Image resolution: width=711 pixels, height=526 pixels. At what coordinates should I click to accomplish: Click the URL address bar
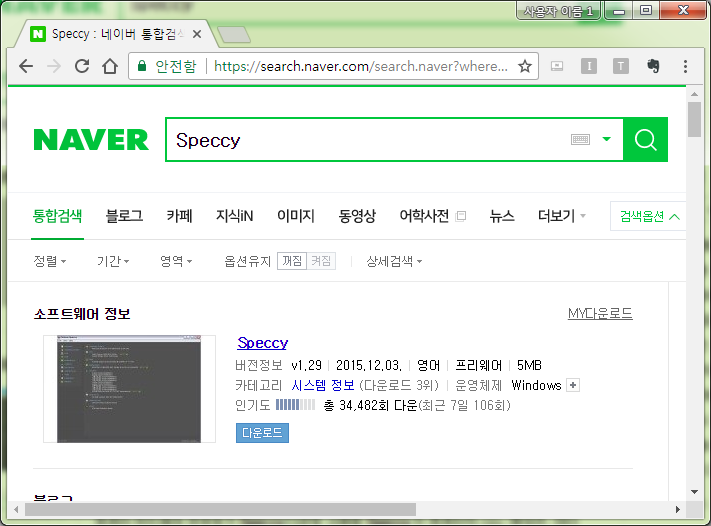click(x=333, y=66)
